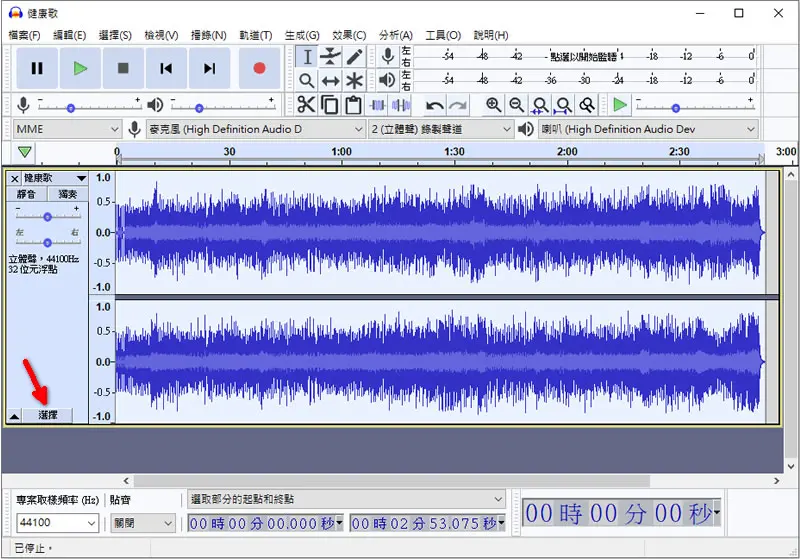Click the Play-at-speed green button
The image size is (800, 559).
(620, 105)
